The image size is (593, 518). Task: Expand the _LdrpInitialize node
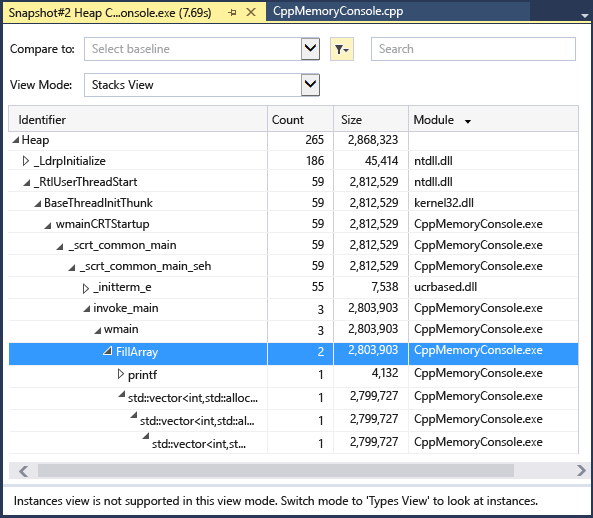(25, 161)
